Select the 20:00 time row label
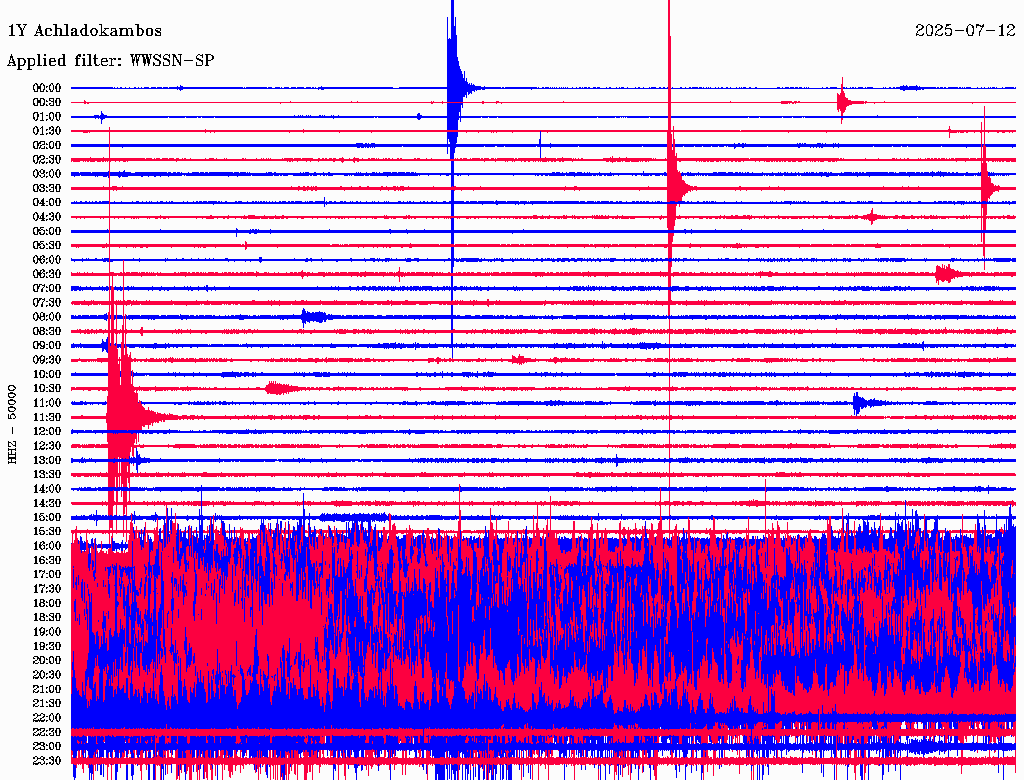Viewport: 1024px width, 780px height. (x=47, y=661)
